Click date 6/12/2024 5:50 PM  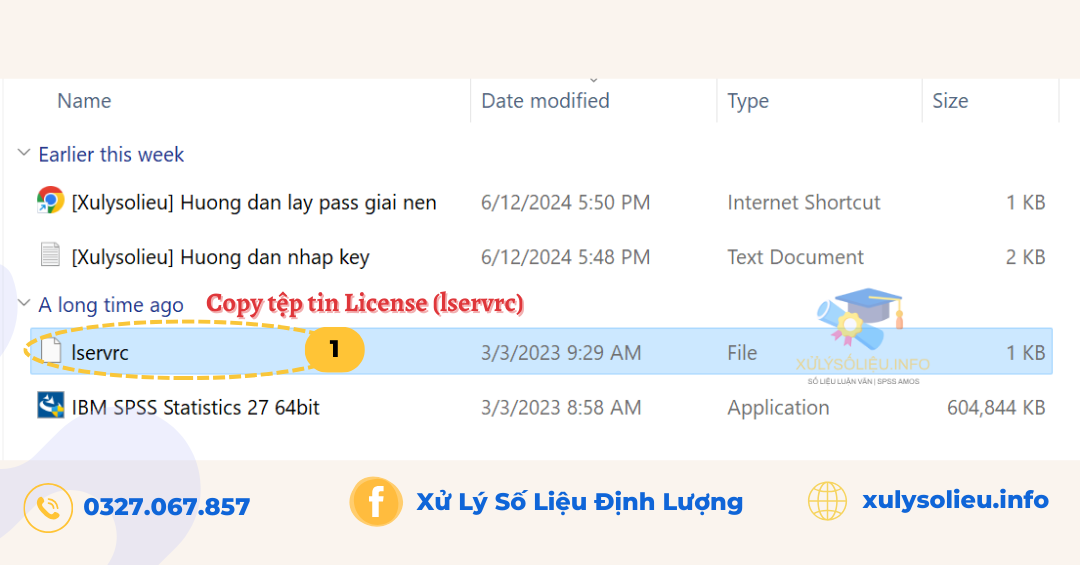[565, 203]
